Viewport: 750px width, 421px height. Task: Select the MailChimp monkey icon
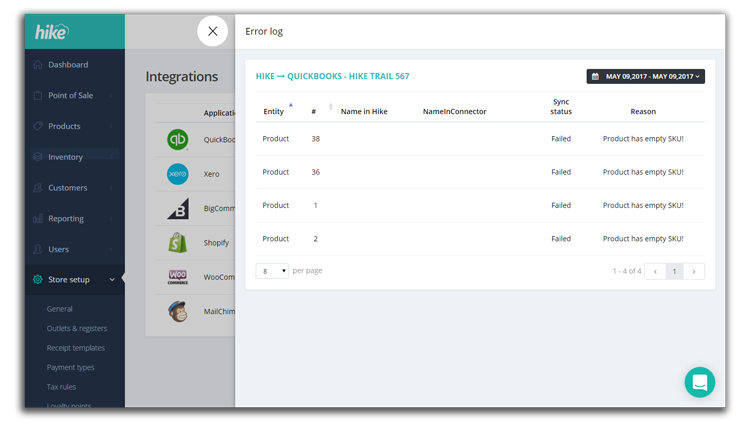click(x=177, y=311)
